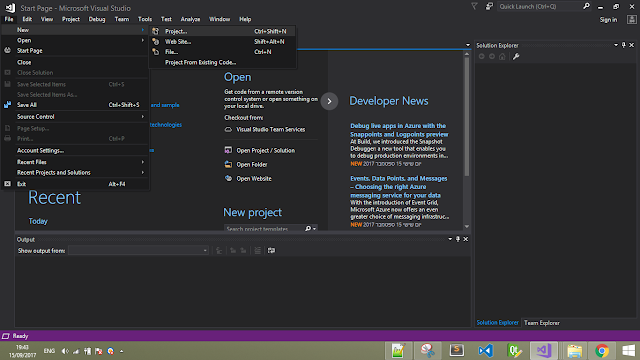This screenshot has width=640, height=360.
Task: Click the New Project icon in submenu
Action: coord(156,31)
